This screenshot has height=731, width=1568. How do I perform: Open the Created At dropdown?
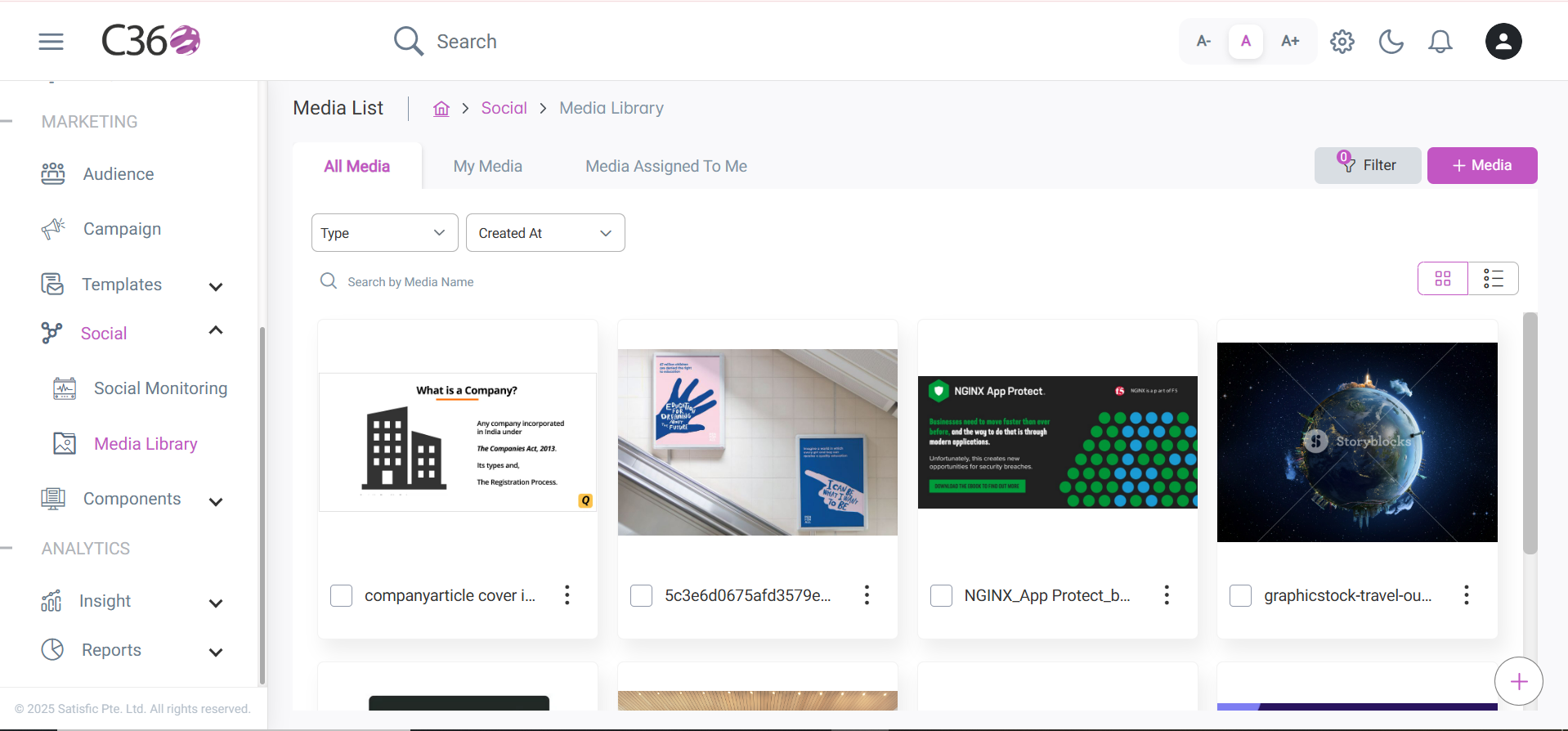pos(545,233)
